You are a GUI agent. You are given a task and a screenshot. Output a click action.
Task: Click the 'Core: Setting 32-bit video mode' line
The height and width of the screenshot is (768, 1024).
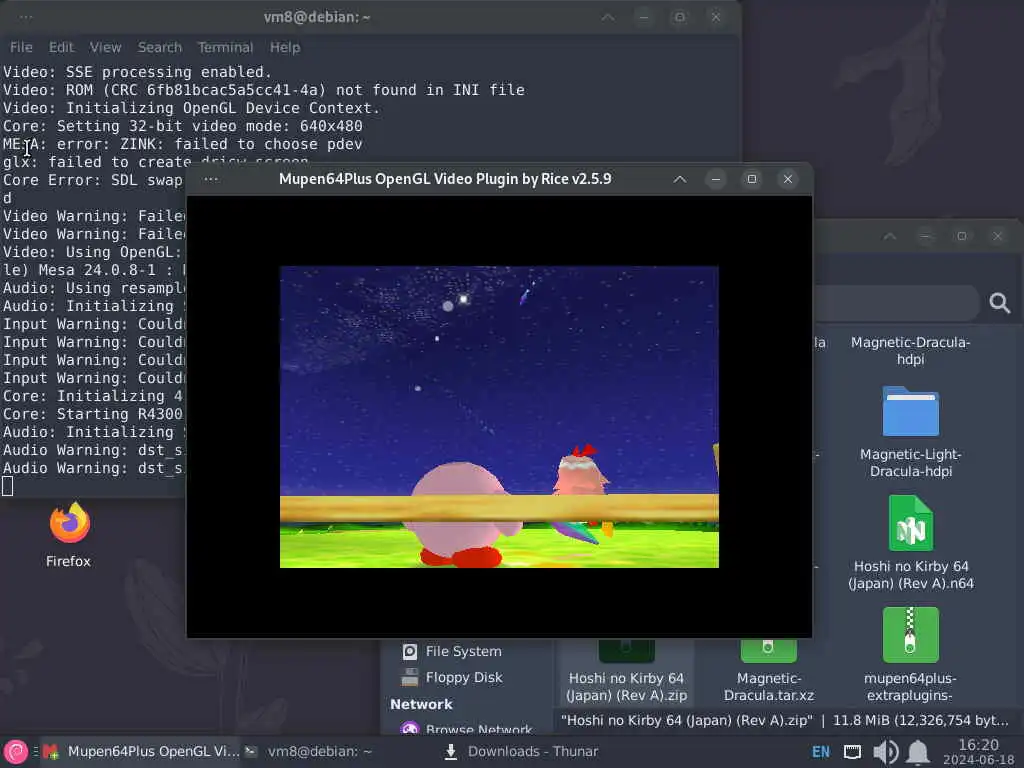[183, 126]
